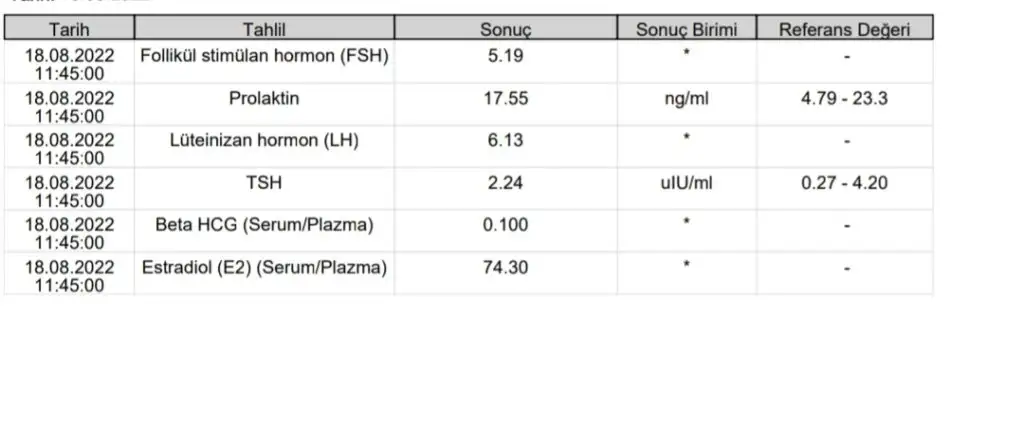Click the Prolaktin result value 17.55
1024x432 pixels.
(x=505, y=98)
